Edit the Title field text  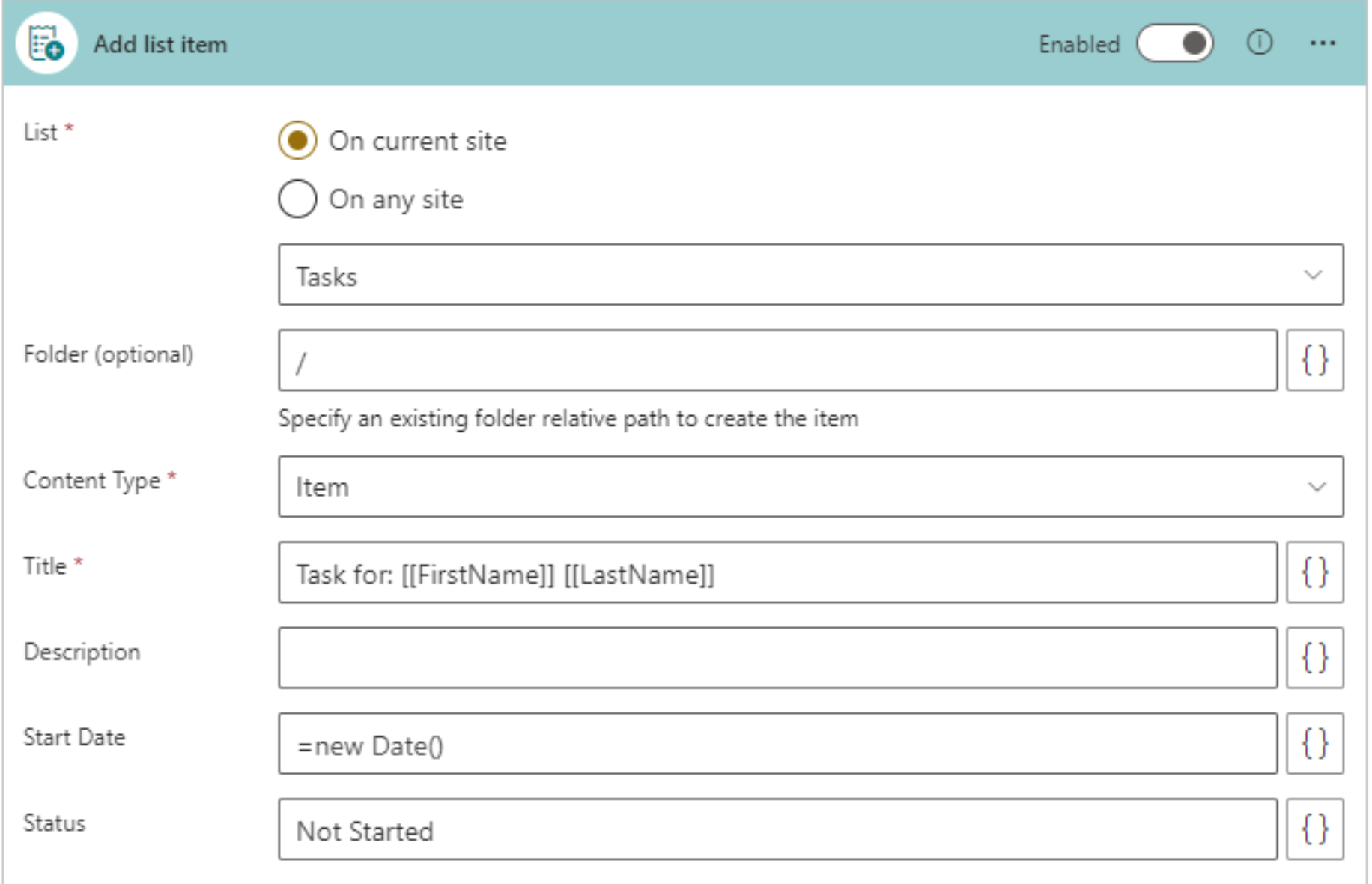(777, 573)
